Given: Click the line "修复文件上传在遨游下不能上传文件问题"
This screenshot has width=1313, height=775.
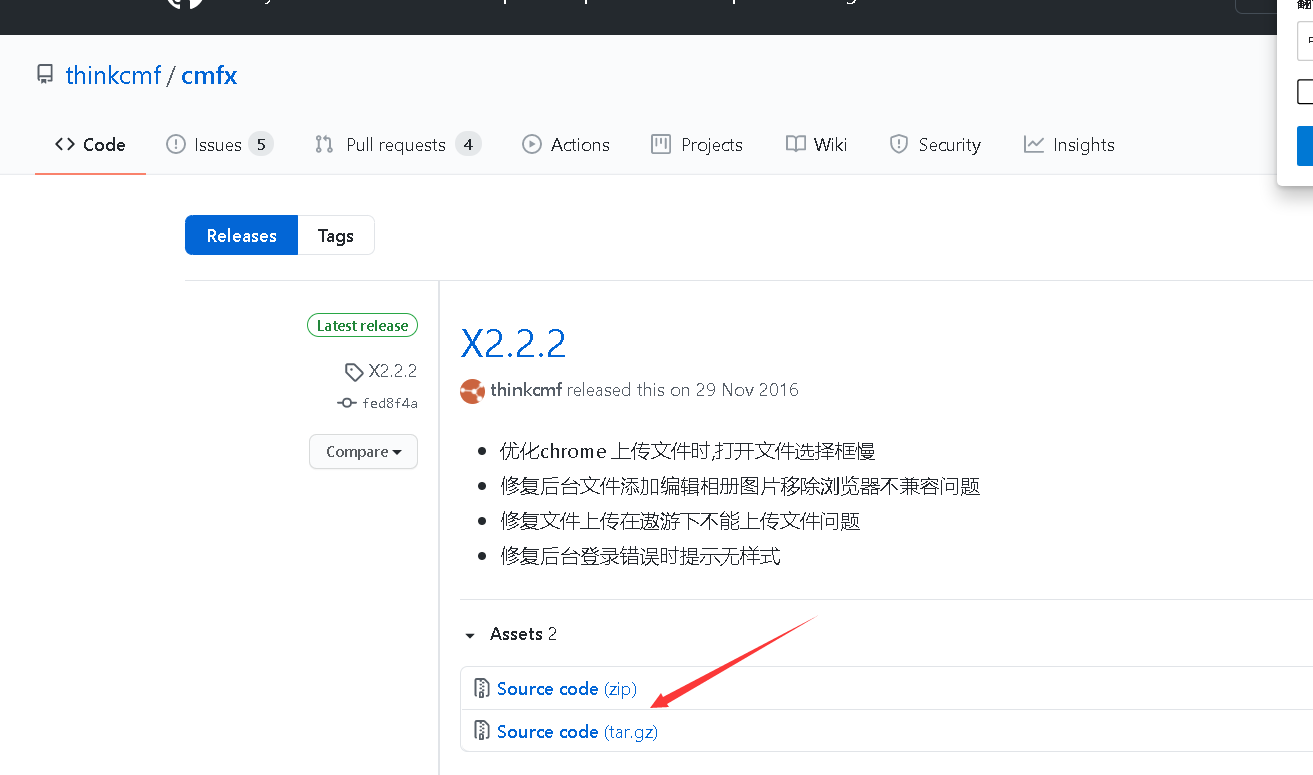Looking at the screenshot, I should [680, 521].
